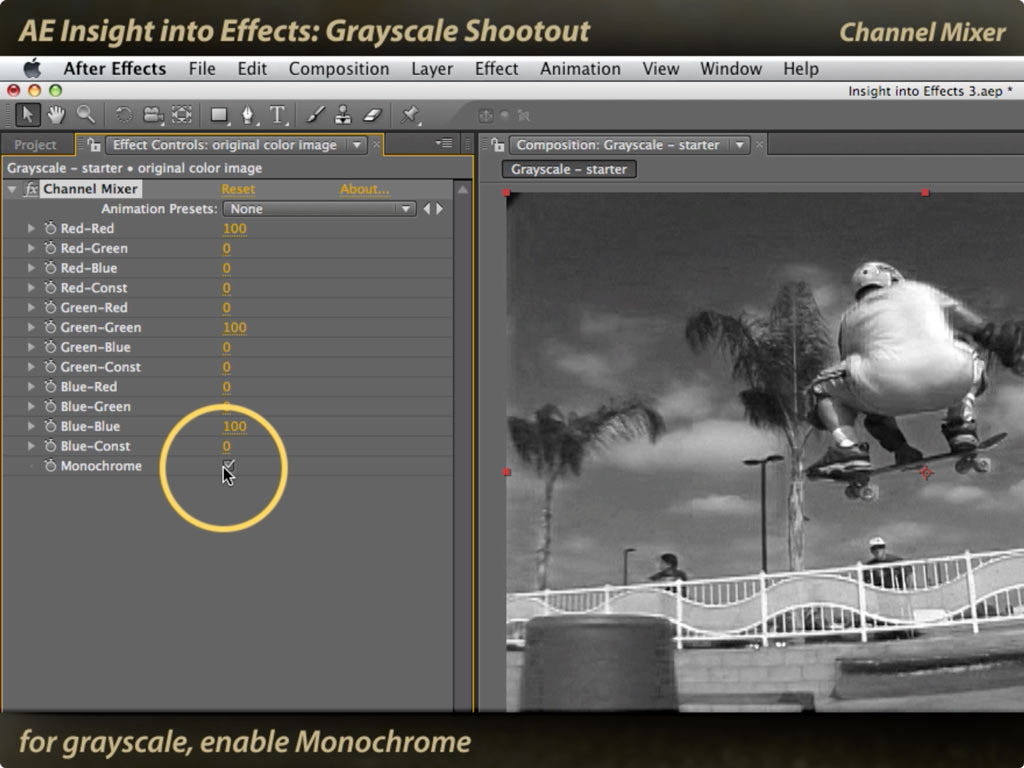This screenshot has width=1024, height=768.
Task: Click the Grayscale – starter flowchart button
Action: tap(569, 169)
